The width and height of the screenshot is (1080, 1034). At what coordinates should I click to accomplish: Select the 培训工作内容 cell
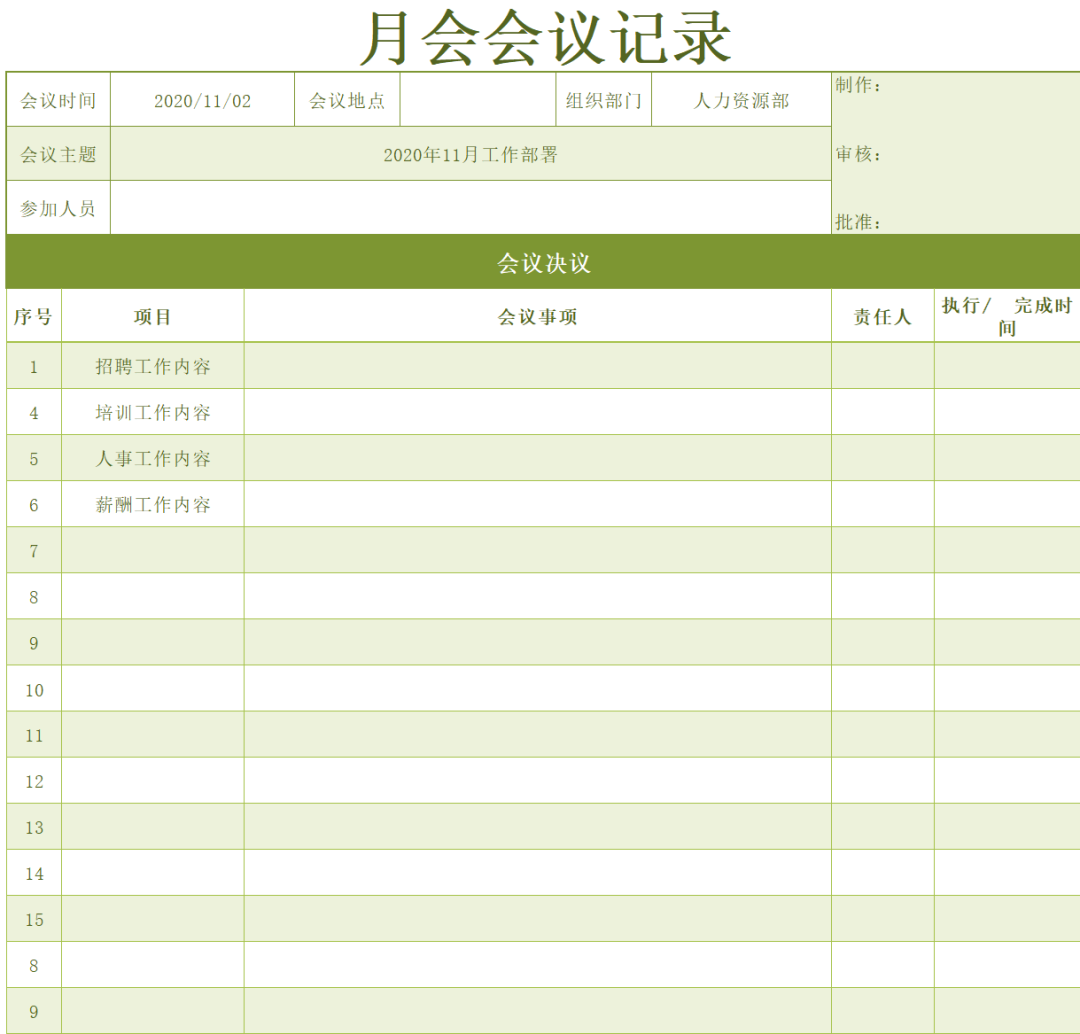click(152, 412)
